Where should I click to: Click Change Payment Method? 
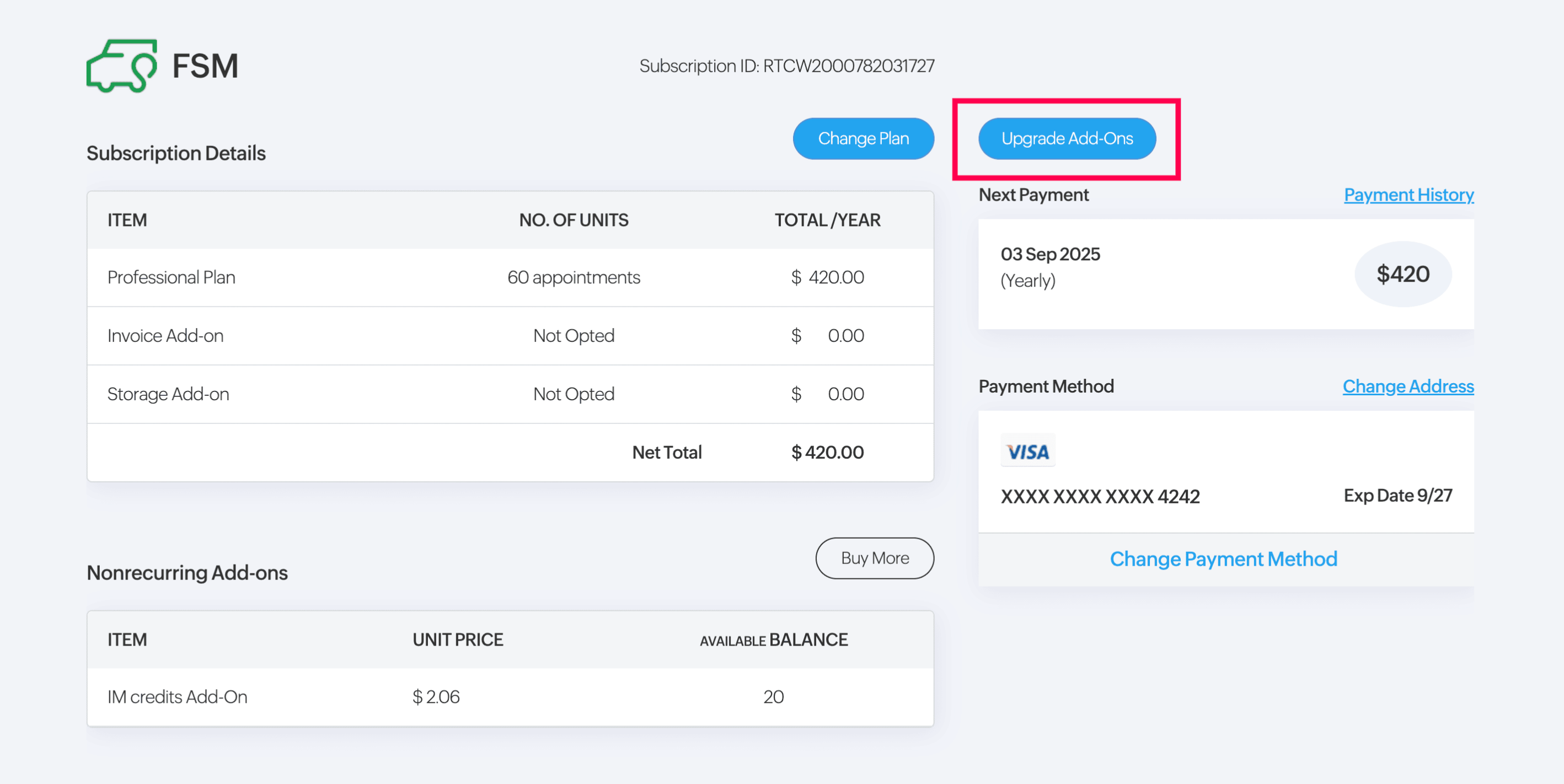[1223, 559]
